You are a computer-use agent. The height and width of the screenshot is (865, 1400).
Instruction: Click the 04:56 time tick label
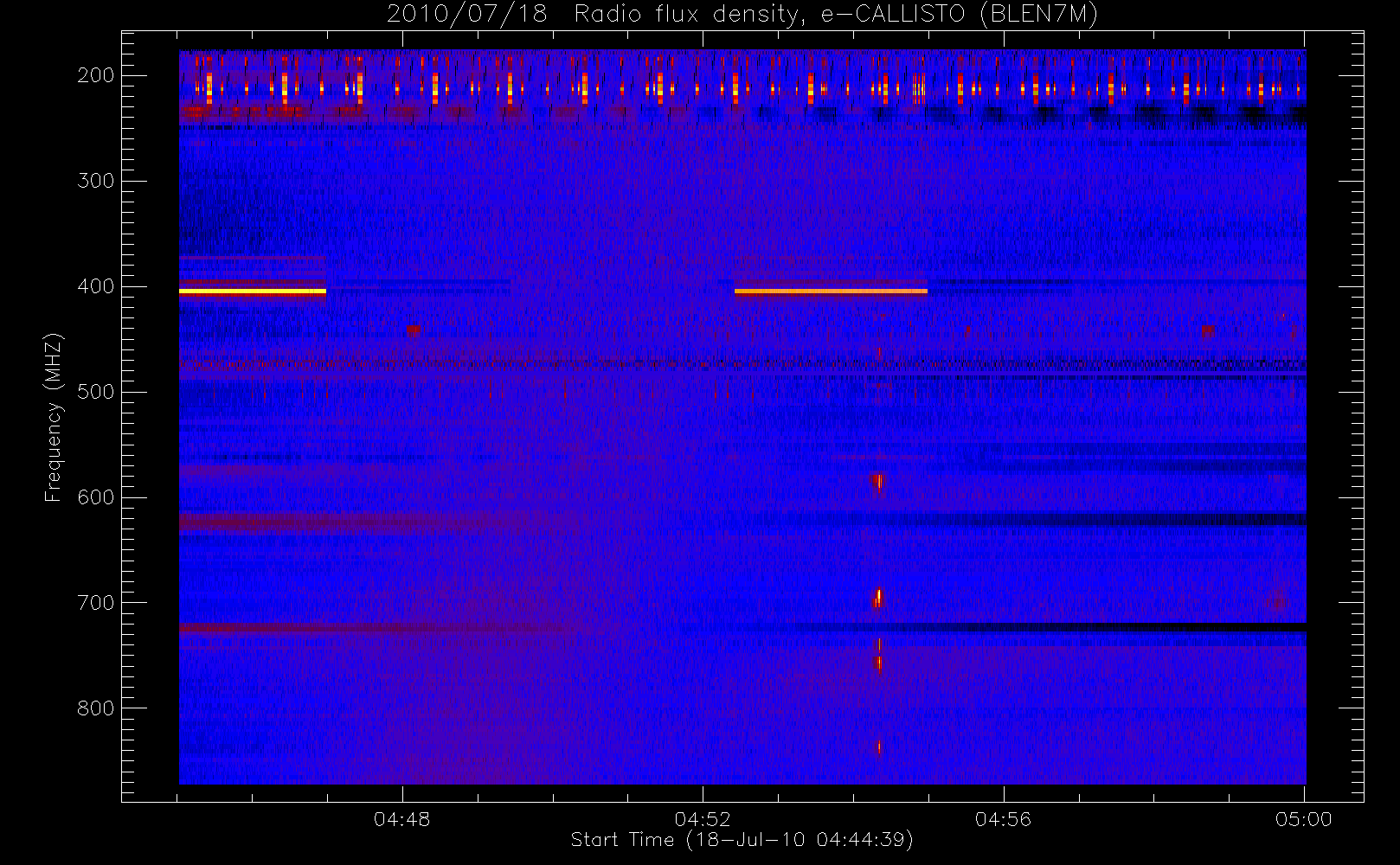coord(1004,818)
